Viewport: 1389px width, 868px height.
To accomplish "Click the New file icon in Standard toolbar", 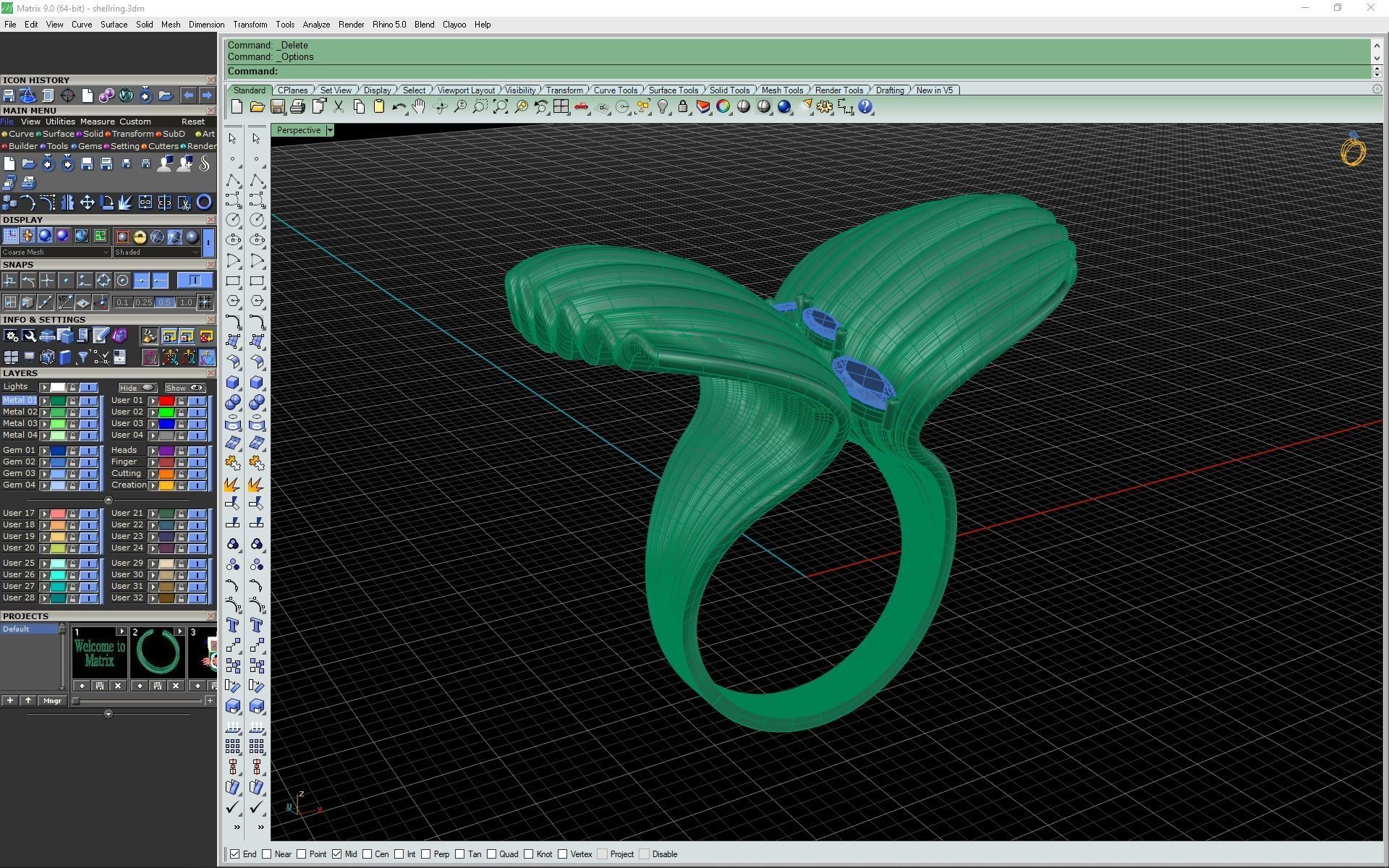I will click(237, 107).
